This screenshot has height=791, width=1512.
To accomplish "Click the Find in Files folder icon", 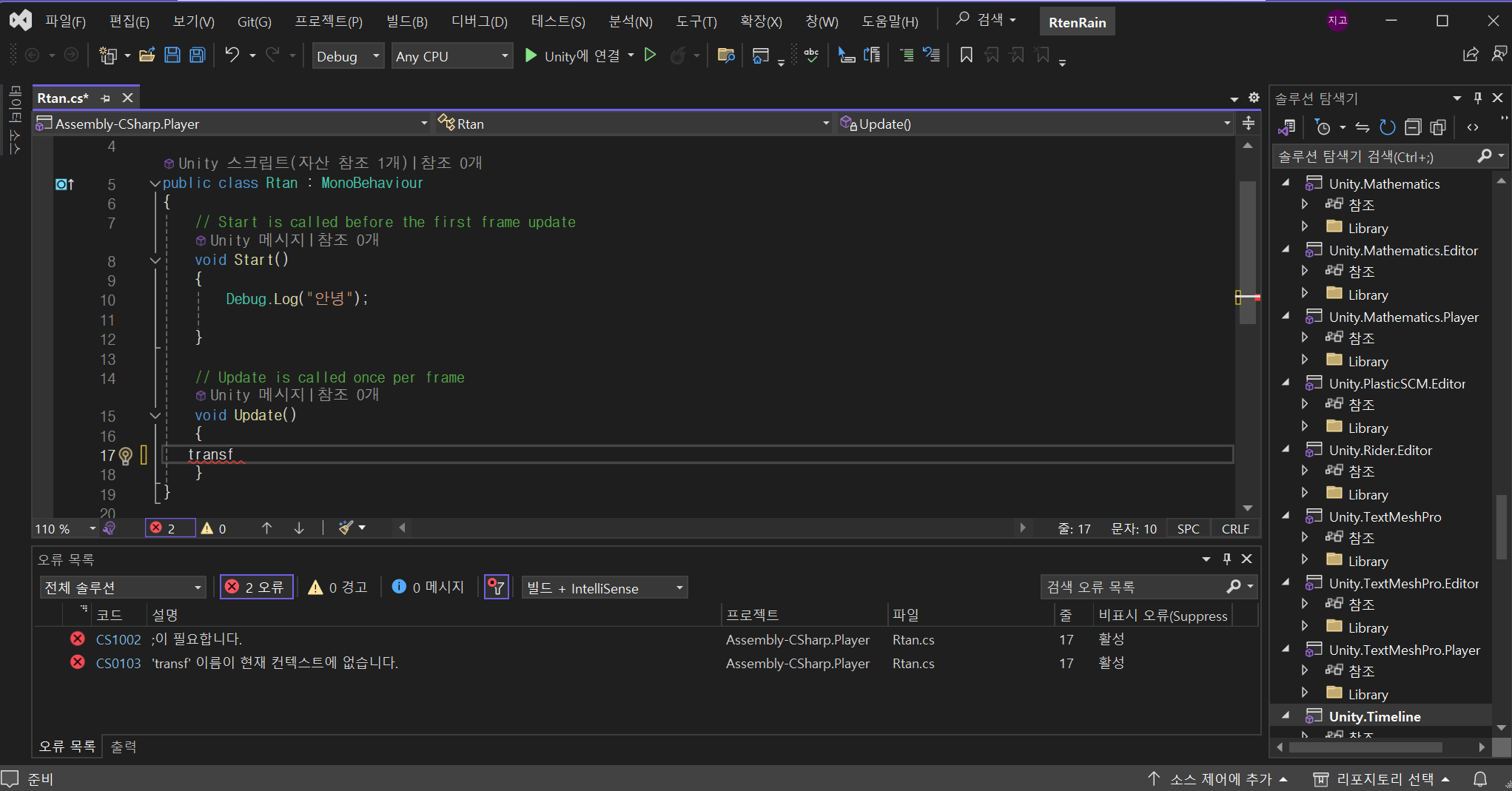I will point(726,55).
